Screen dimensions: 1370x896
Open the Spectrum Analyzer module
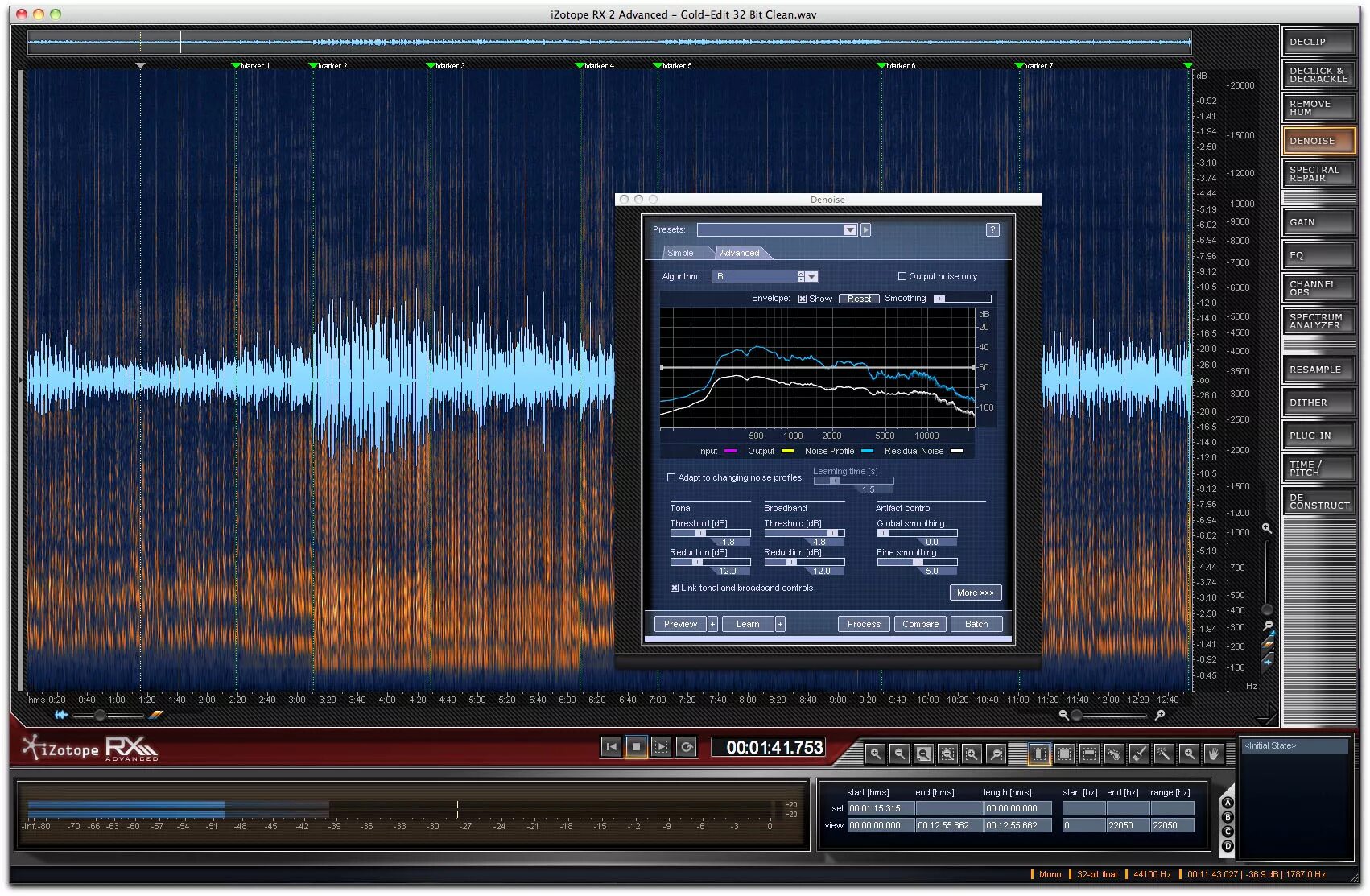click(1318, 321)
